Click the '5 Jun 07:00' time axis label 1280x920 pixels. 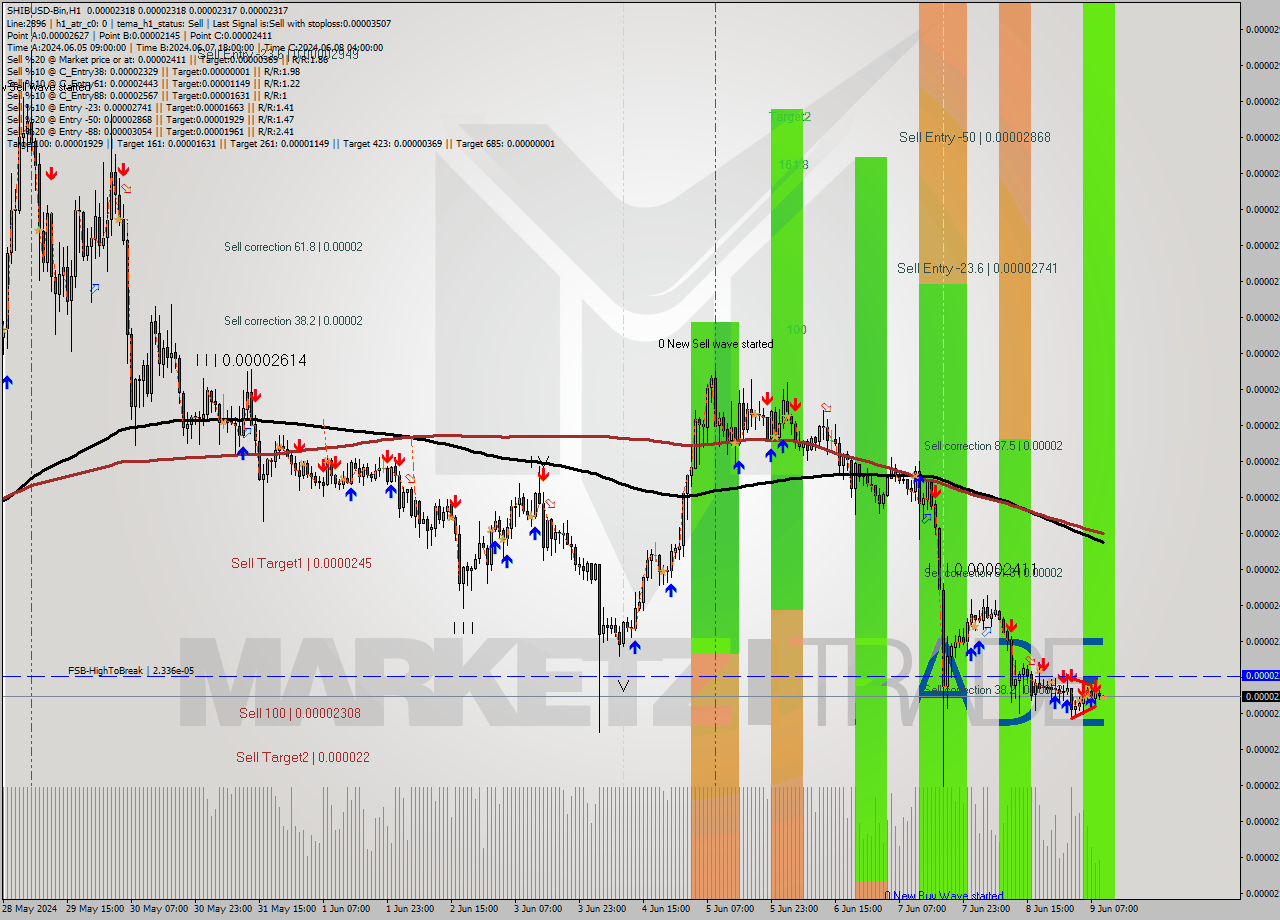[730, 909]
